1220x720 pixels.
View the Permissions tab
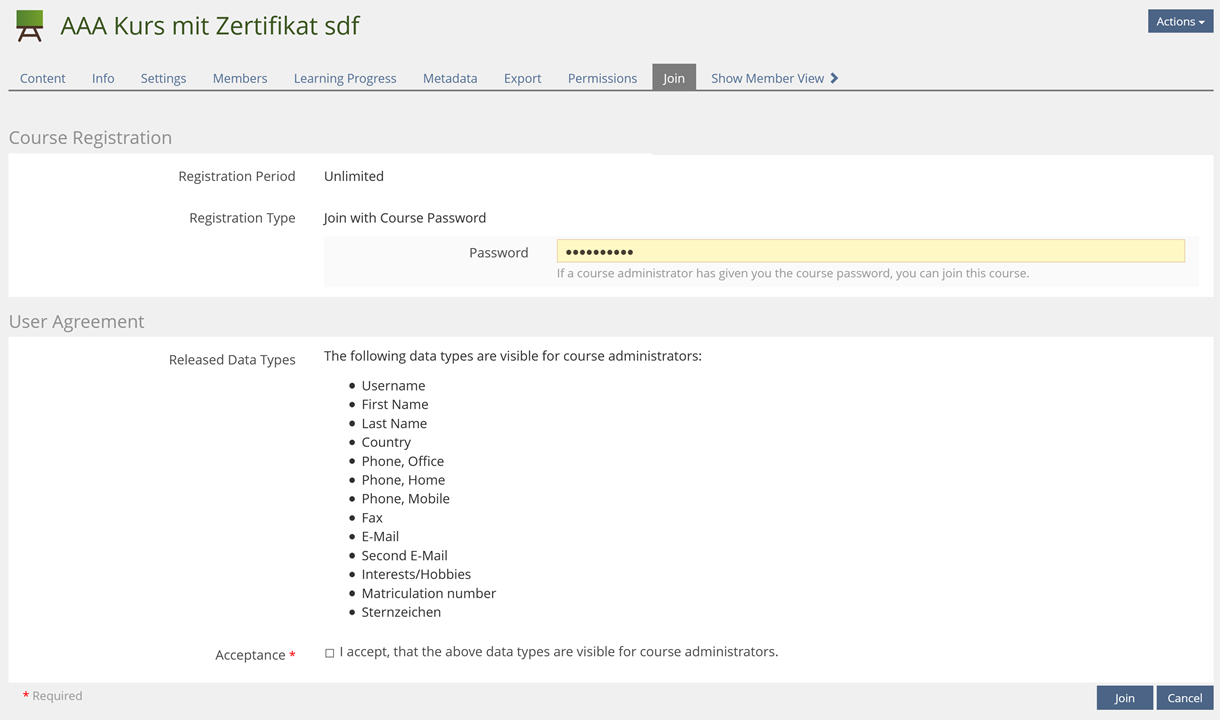click(602, 78)
